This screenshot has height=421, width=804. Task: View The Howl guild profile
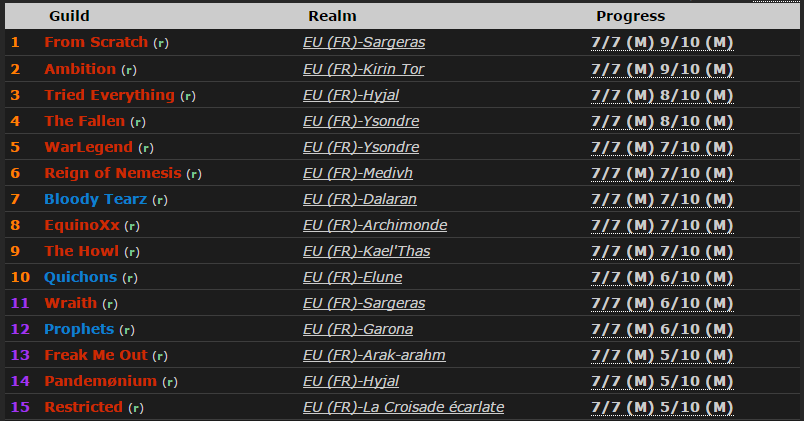click(80, 251)
